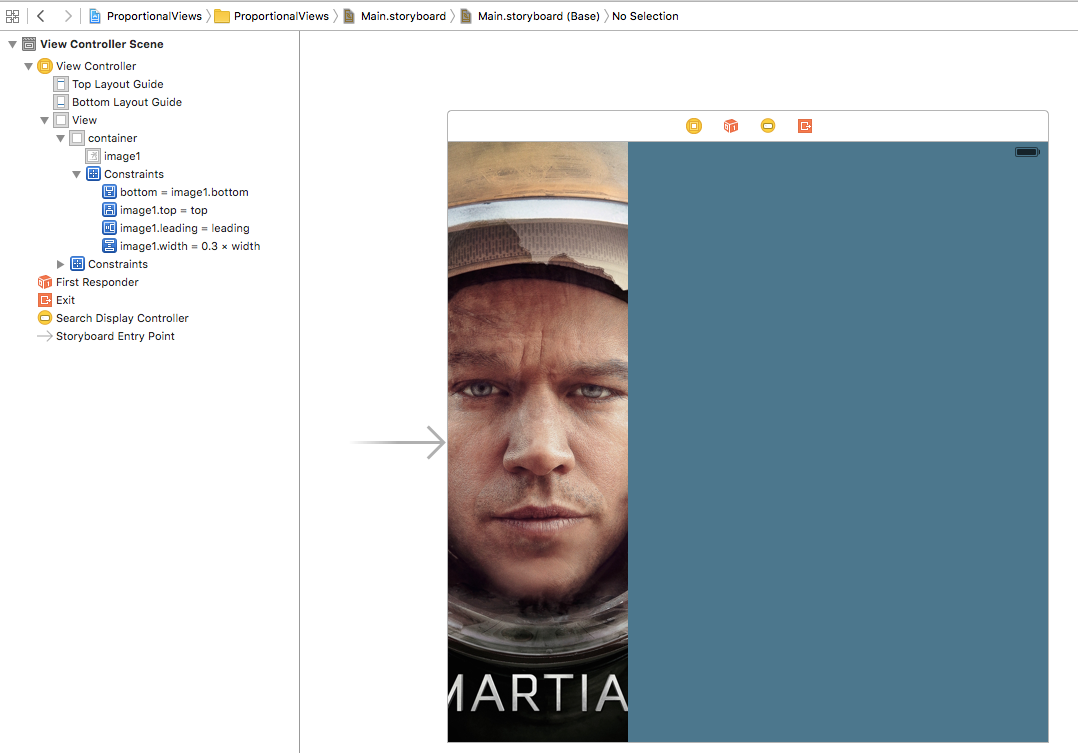Viewport: 1078px width, 753px height.
Task: Open the related items grid menu
Action: (x=12, y=16)
